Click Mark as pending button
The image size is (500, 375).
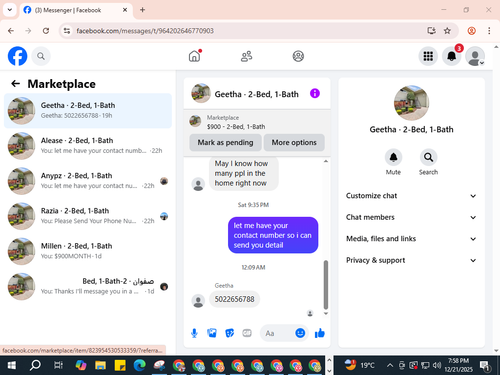[x=225, y=143]
